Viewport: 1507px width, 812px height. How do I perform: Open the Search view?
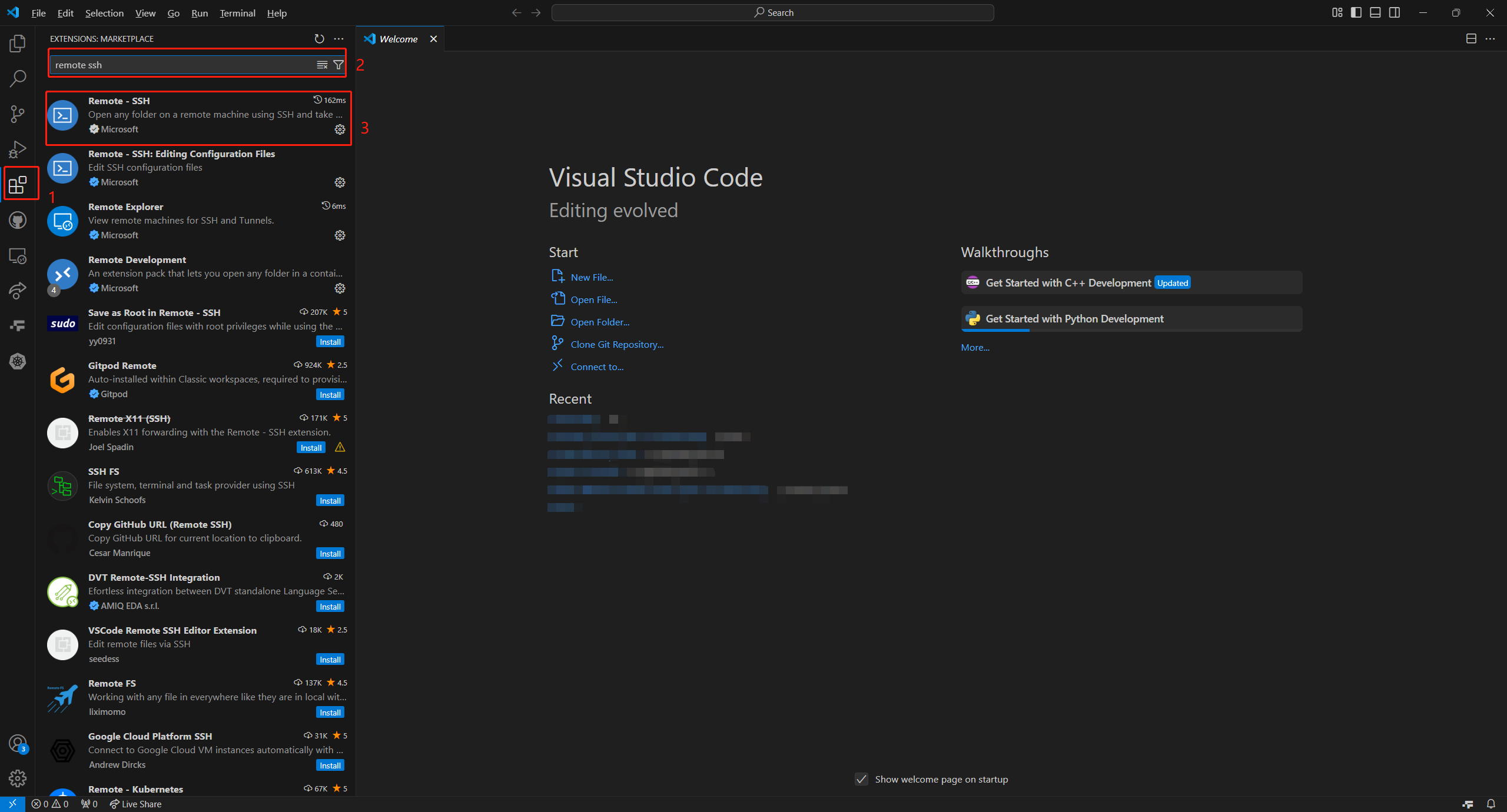coord(18,78)
